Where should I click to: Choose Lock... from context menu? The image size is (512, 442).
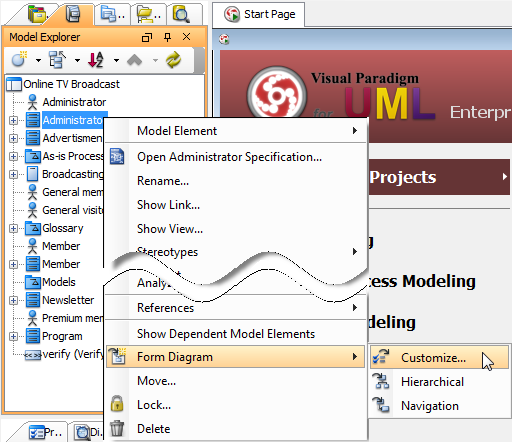tap(235, 405)
